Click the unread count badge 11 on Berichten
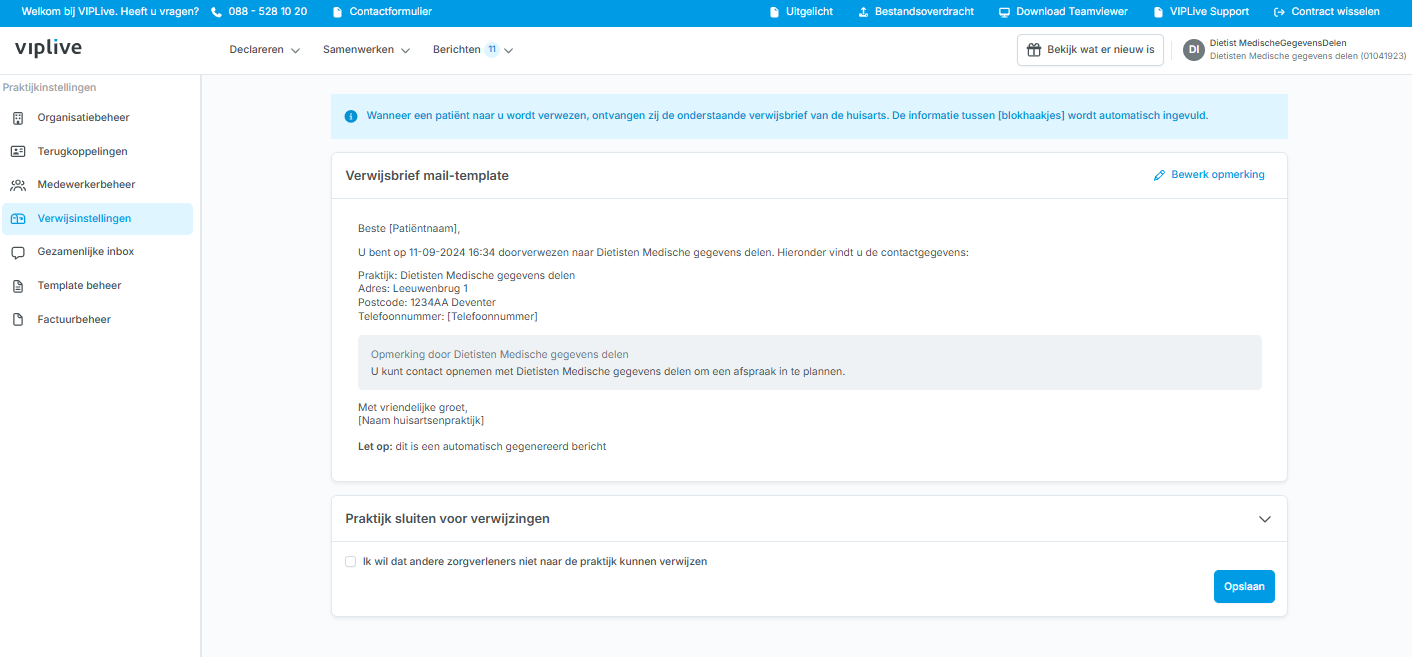This screenshot has width=1412, height=657. point(492,49)
